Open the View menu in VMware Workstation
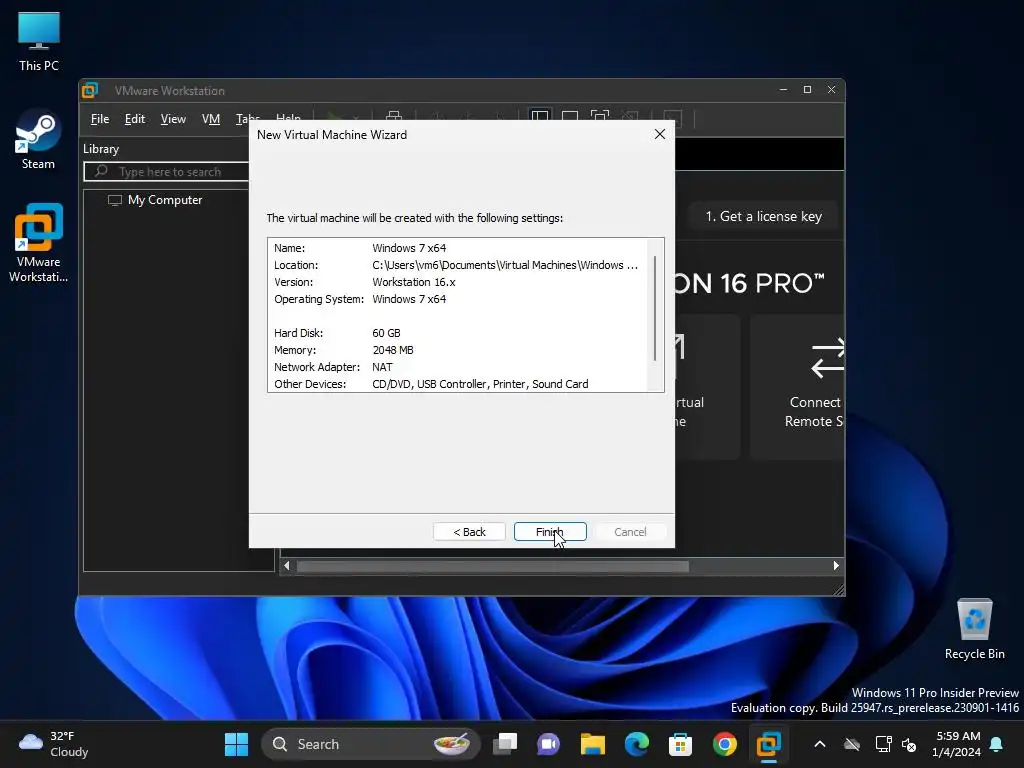 (x=173, y=119)
